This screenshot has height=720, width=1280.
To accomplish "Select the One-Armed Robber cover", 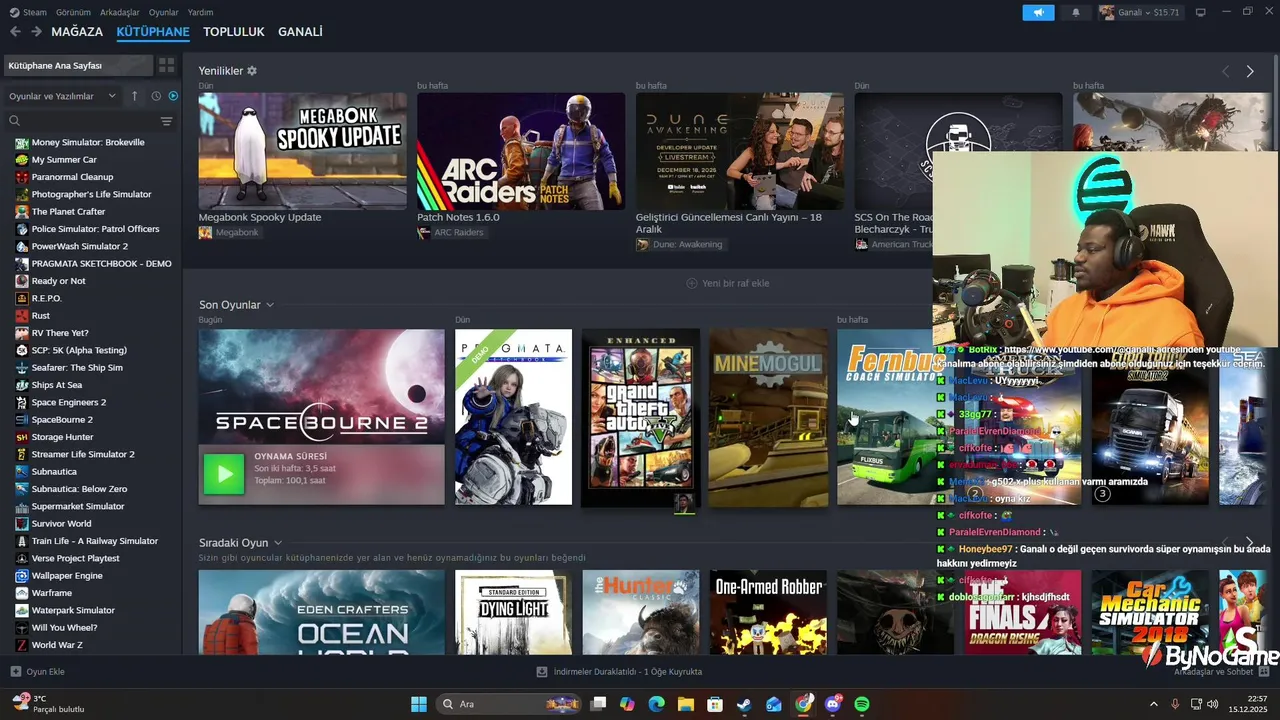I will [768, 612].
